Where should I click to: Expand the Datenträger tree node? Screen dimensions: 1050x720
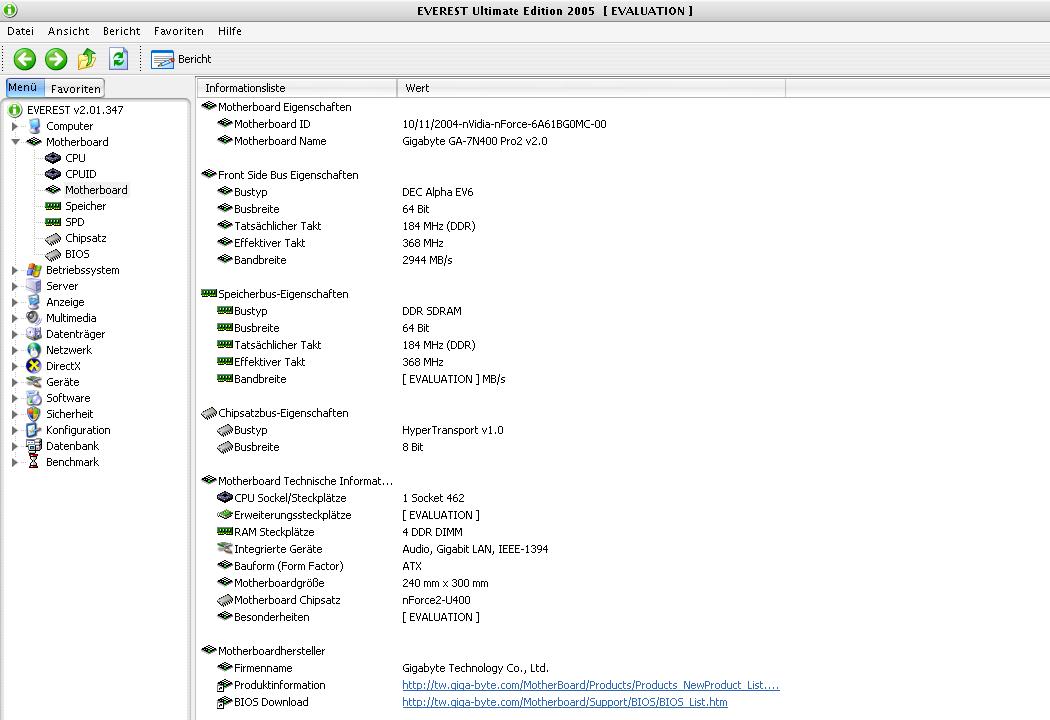[15, 334]
